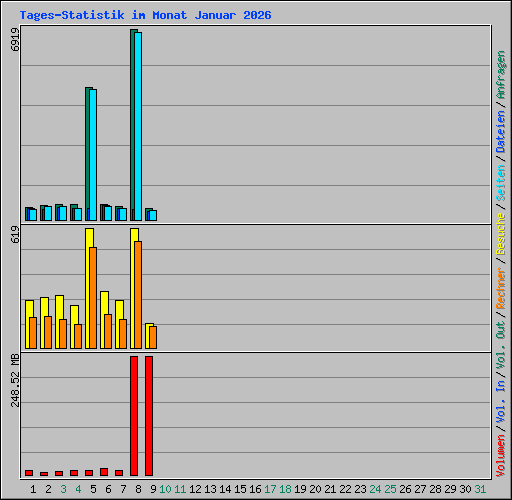This screenshot has height=500, width=512.
Task: Click the chart title 'Tages-Statistik im Monat Januar 2026'
Action: (x=145, y=15)
